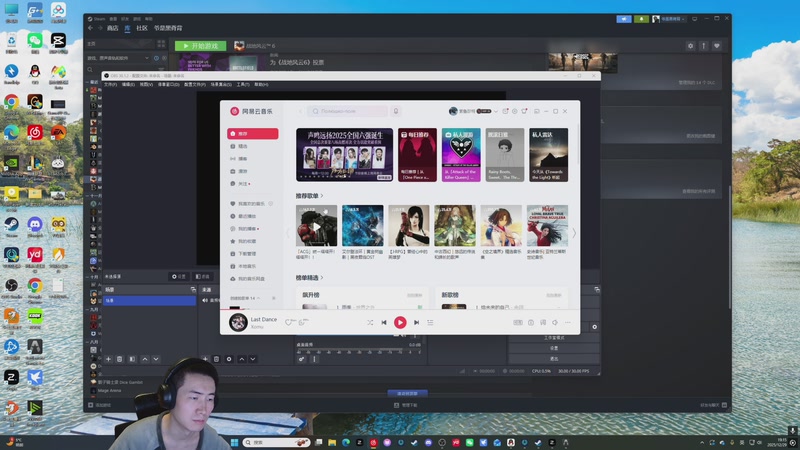This screenshot has height=450, width=800.
Task: Open 社区 tab in Steam
Action: 142,28
